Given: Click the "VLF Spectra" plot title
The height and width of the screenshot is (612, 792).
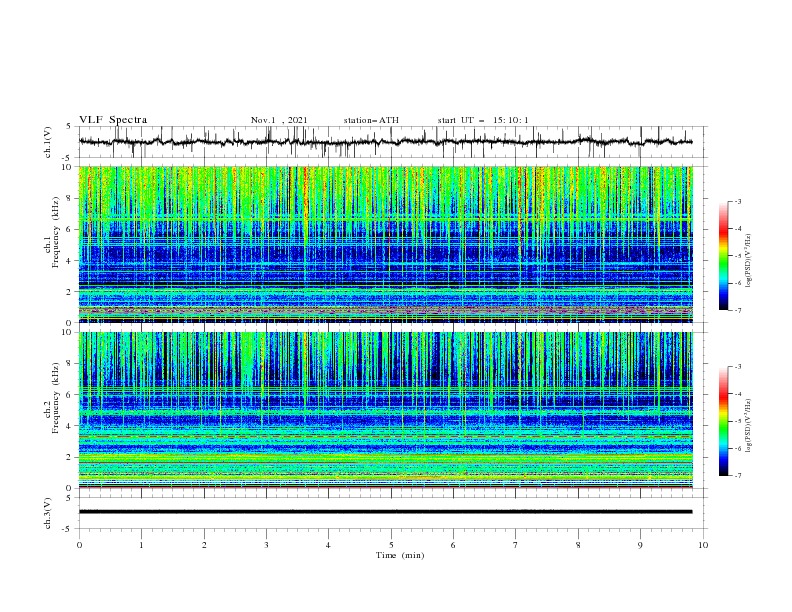Looking at the screenshot, I should coord(113,120).
